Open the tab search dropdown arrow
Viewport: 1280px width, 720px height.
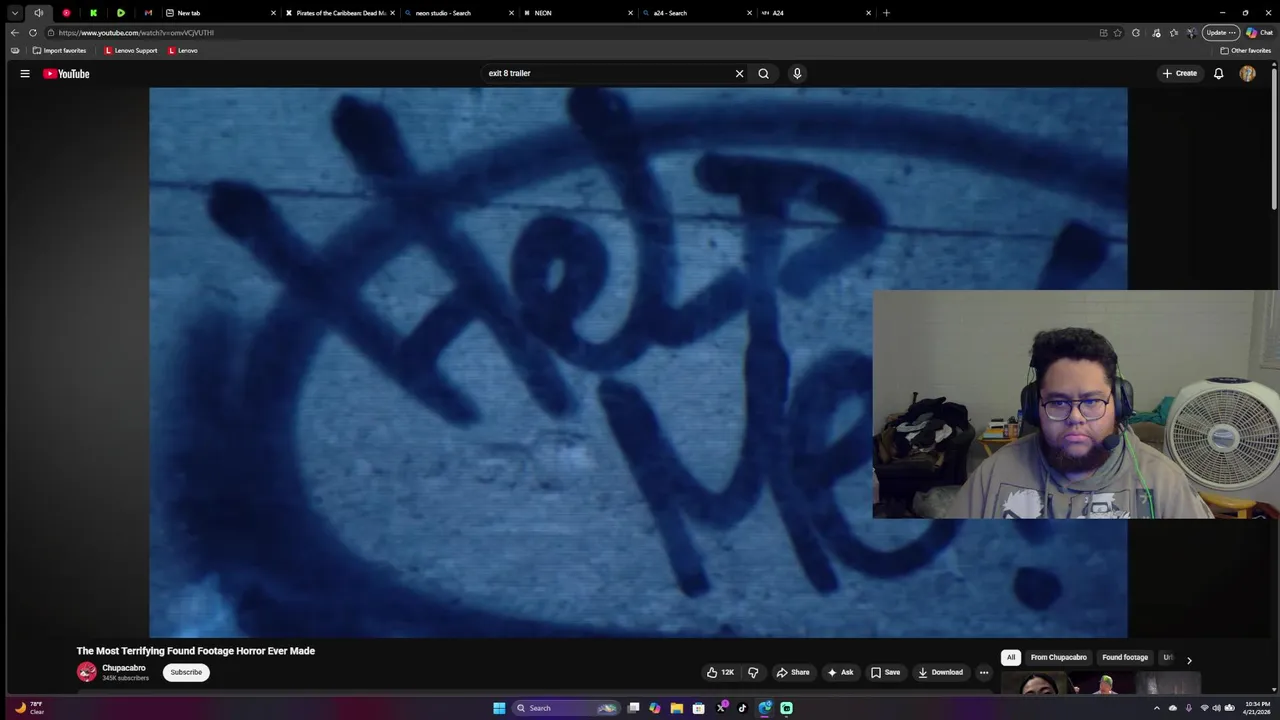tap(15, 13)
